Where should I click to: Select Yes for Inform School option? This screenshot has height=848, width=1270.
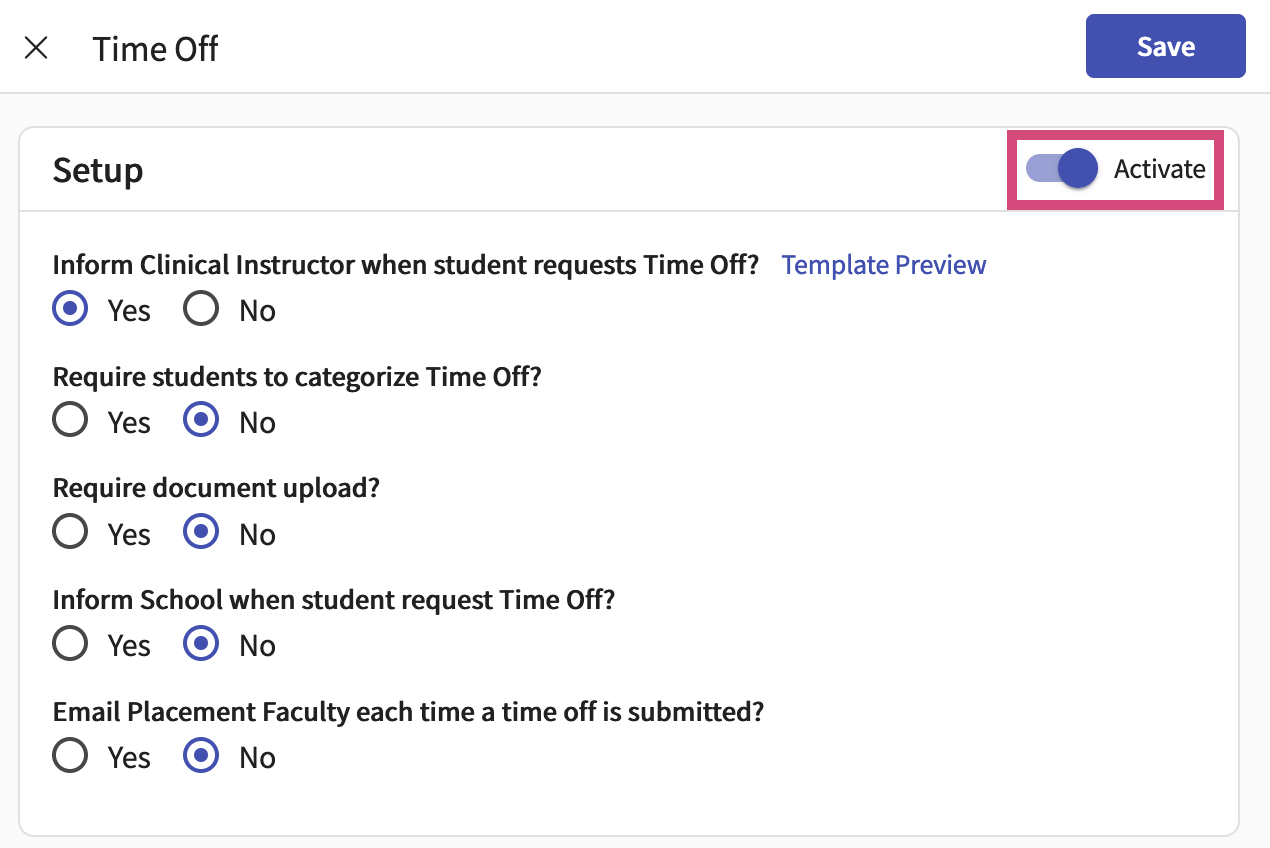tap(70, 645)
